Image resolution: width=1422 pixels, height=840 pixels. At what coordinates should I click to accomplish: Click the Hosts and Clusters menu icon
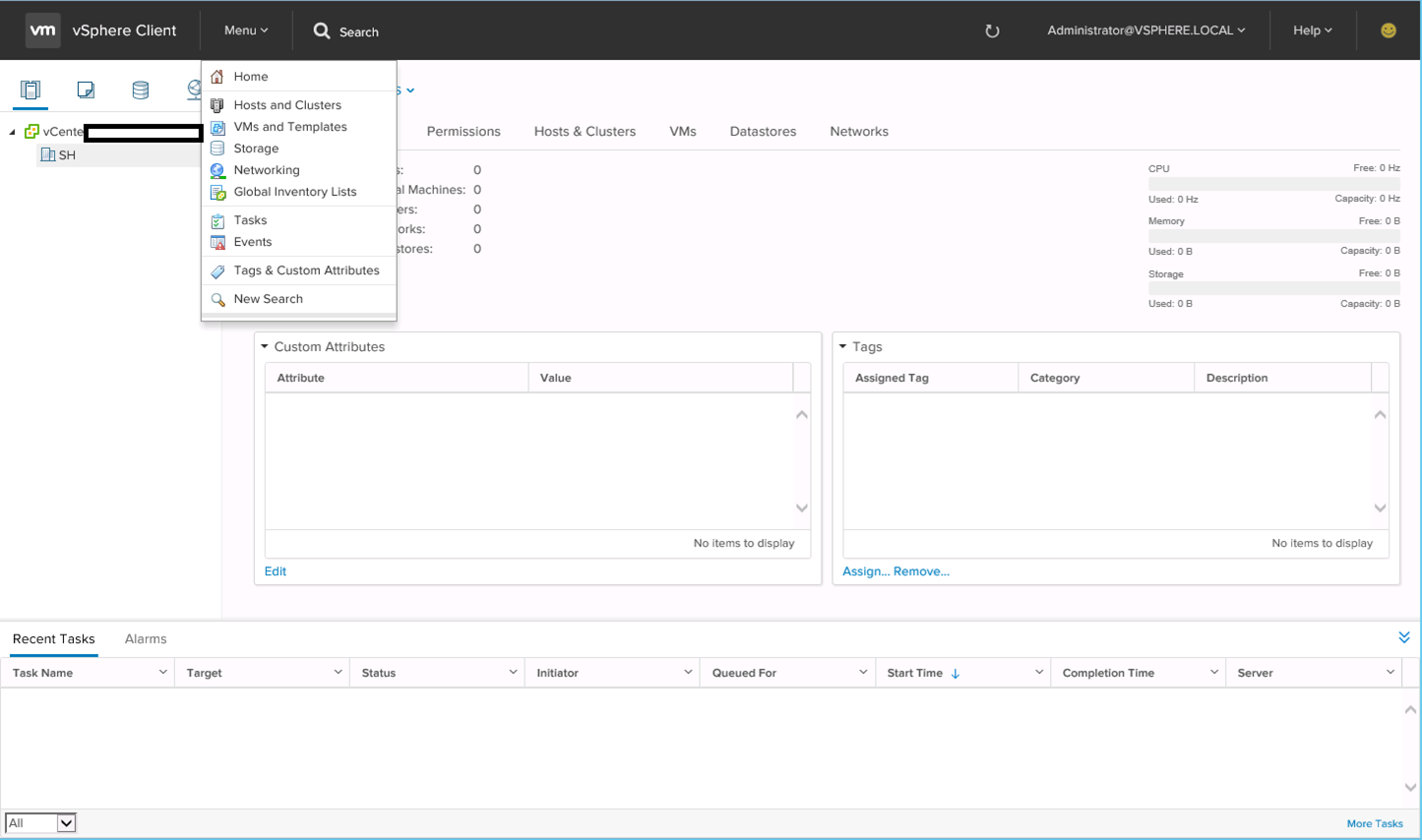217,105
